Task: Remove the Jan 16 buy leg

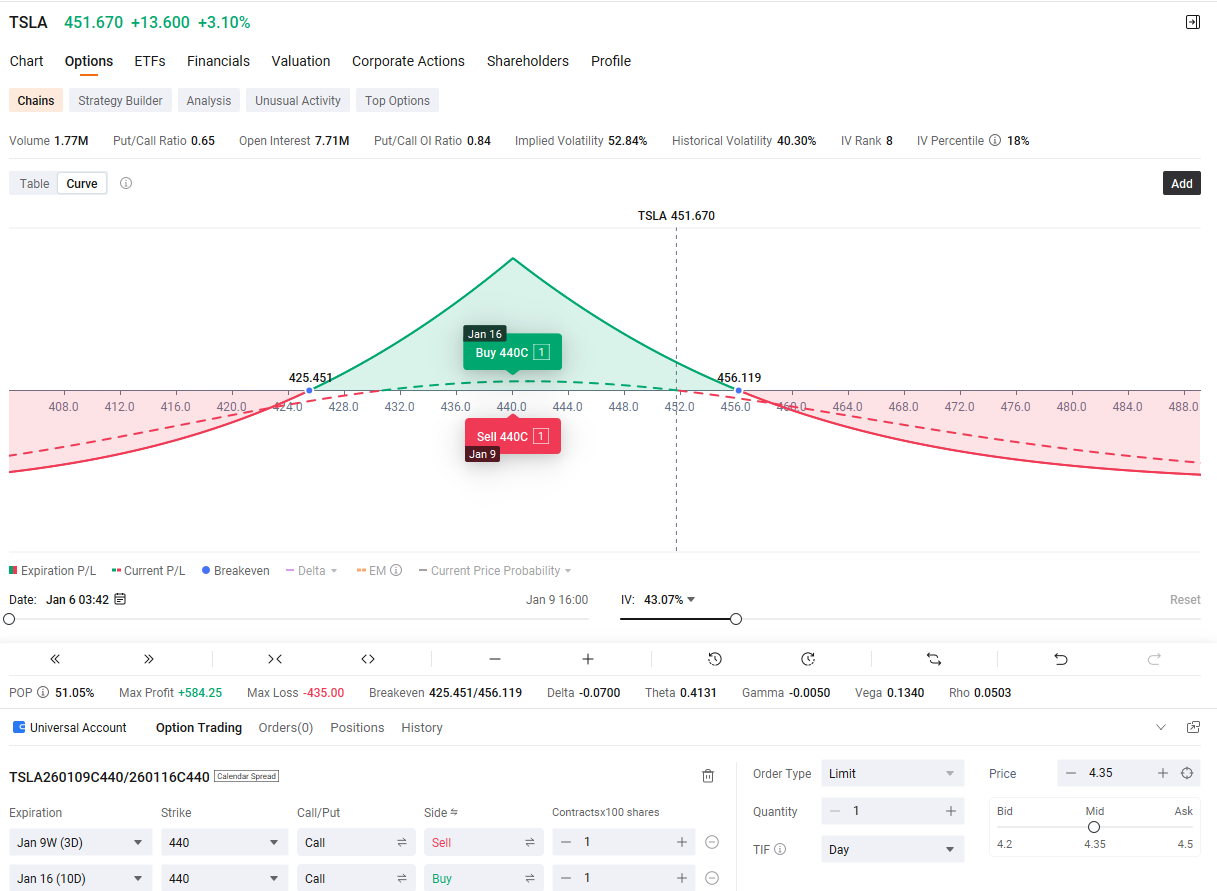Action: point(712,878)
